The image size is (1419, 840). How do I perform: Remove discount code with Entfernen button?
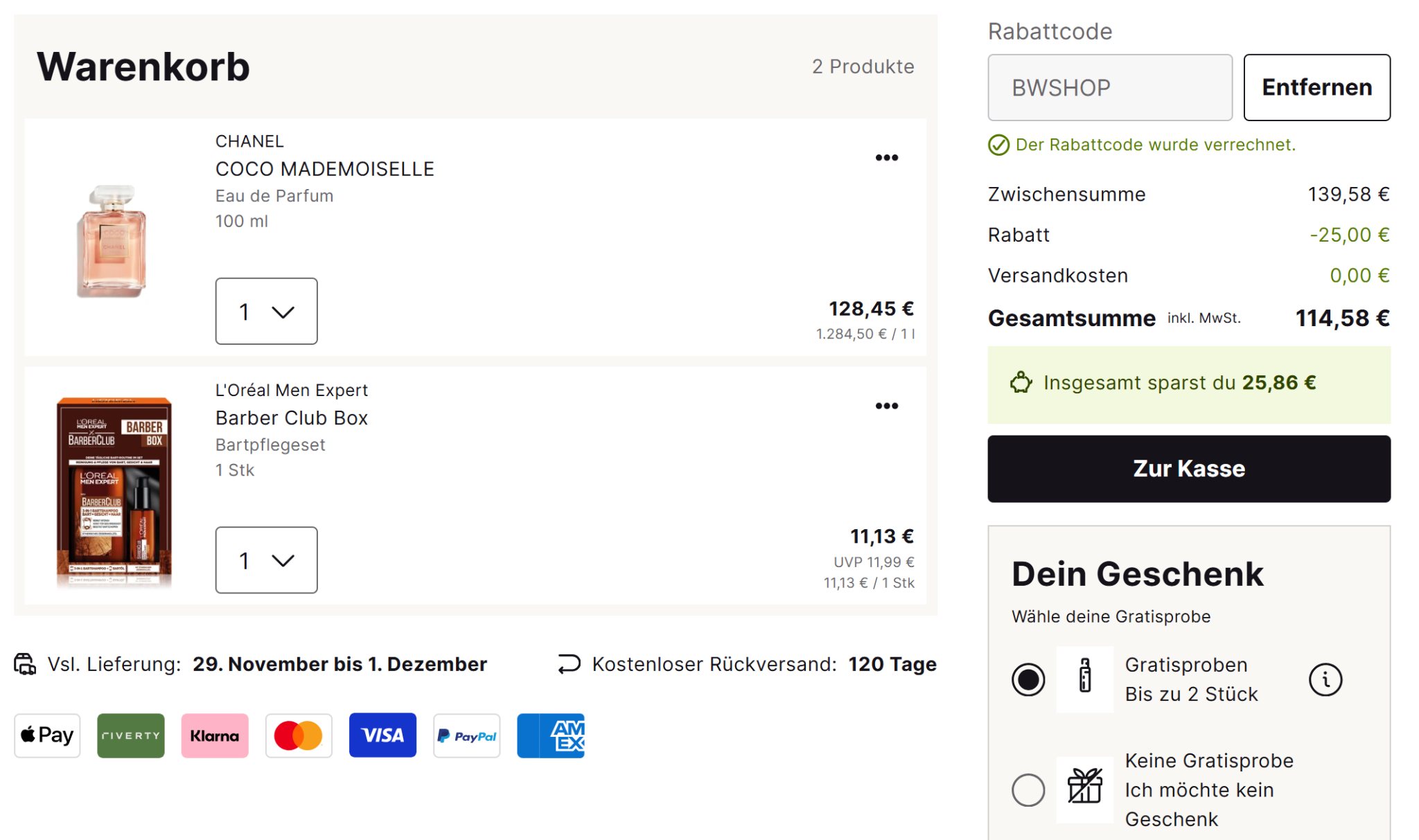pyautogui.click(x=1316, y=87)
